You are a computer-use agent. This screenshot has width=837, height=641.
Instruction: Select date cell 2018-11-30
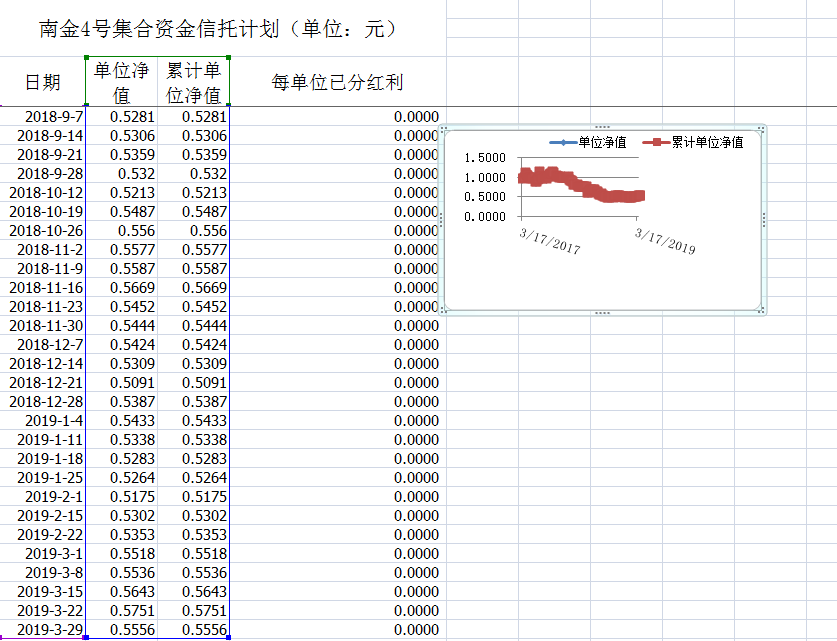coord(43,326)
